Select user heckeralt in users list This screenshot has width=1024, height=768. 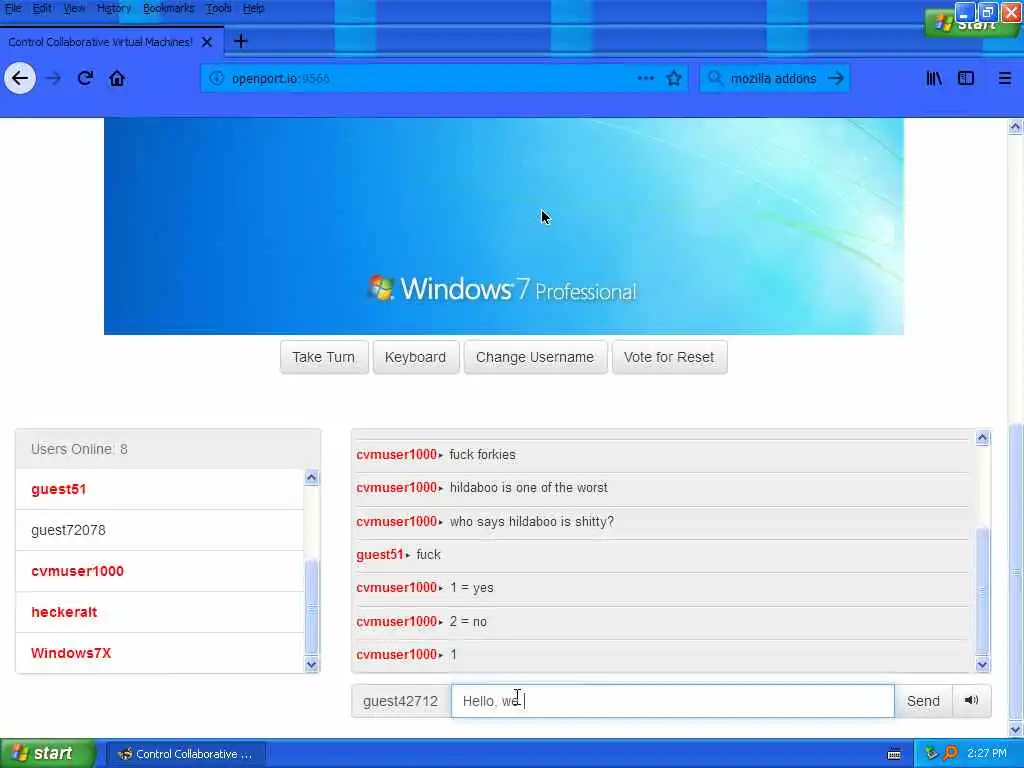point(159,612)
